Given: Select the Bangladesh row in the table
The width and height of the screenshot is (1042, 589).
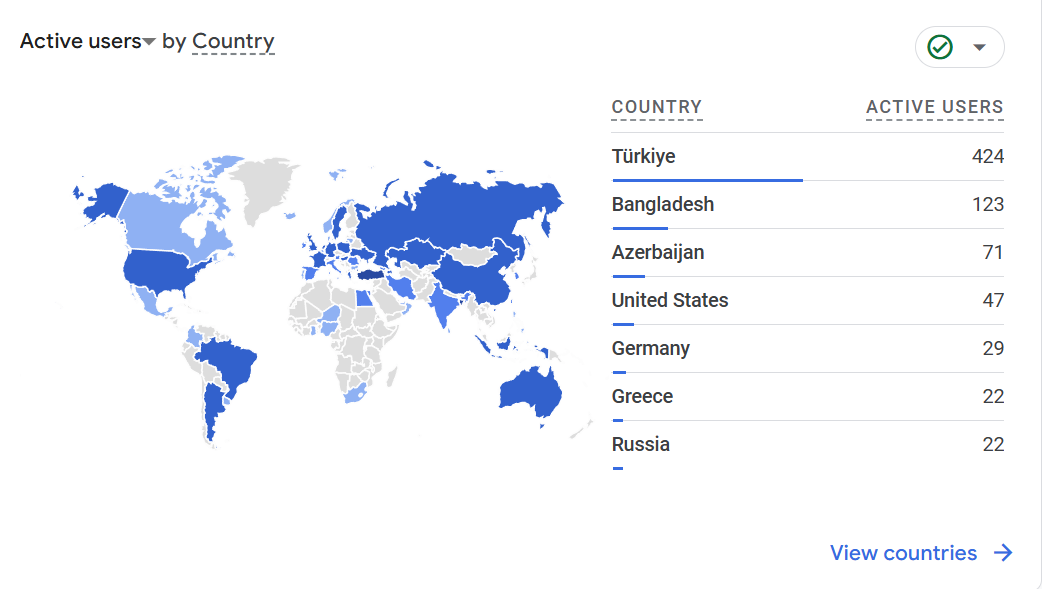Looking at the screenshot, I should pyautogui.click(x=807, y=205).
